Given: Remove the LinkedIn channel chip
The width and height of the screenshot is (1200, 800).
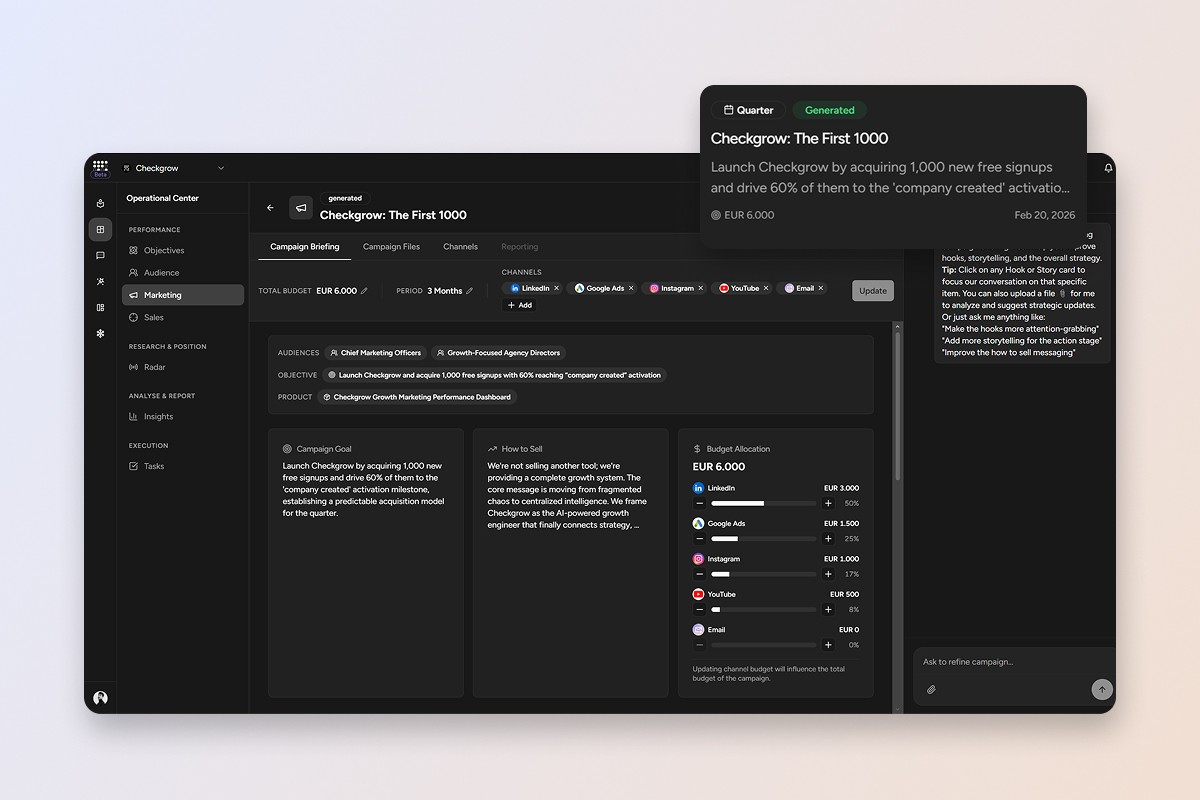Looking at the screenshot, I should (x=557, y=288).
